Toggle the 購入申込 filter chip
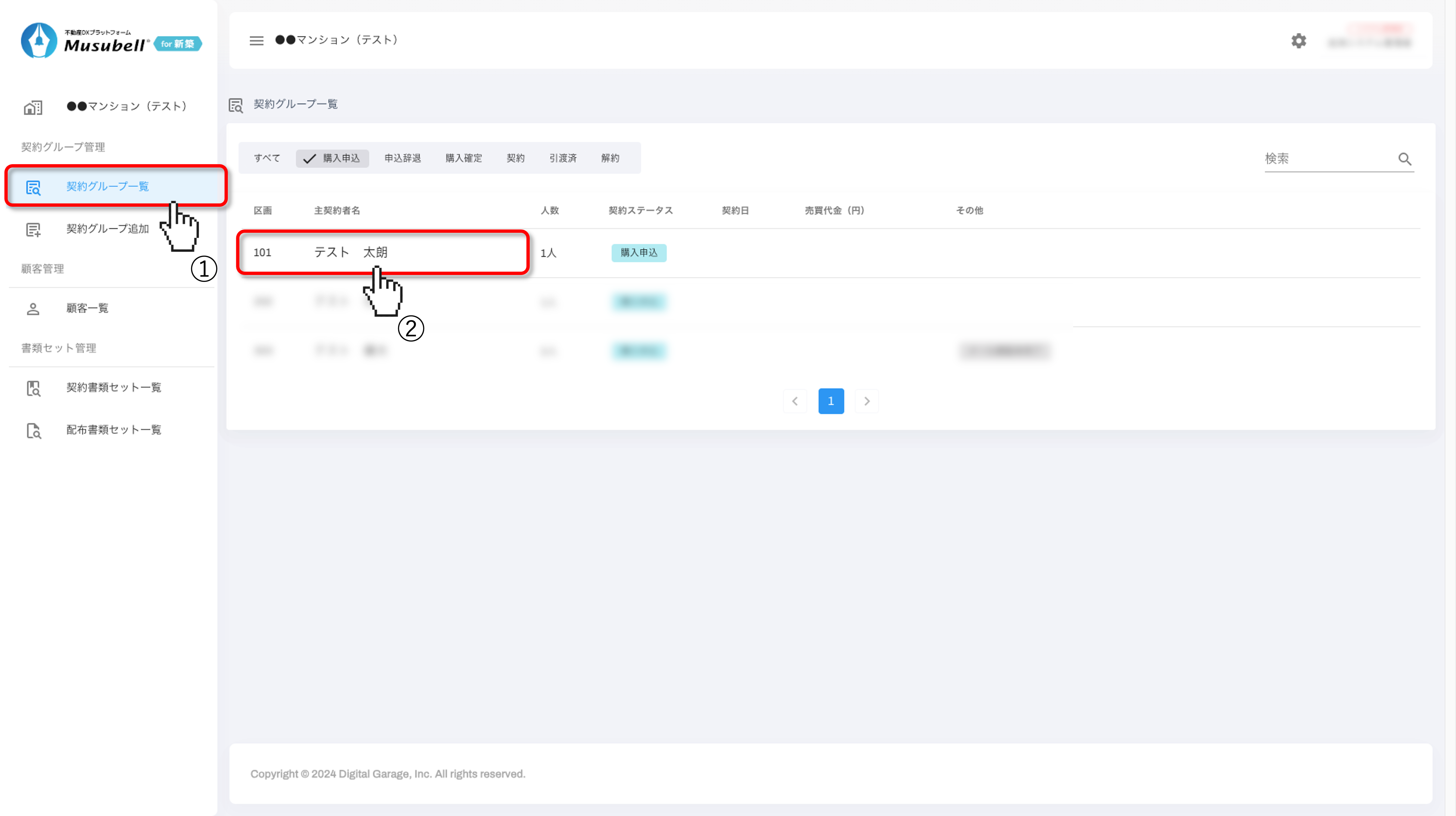The height and width of the screenshot is (816, 1456). point(332,158)
